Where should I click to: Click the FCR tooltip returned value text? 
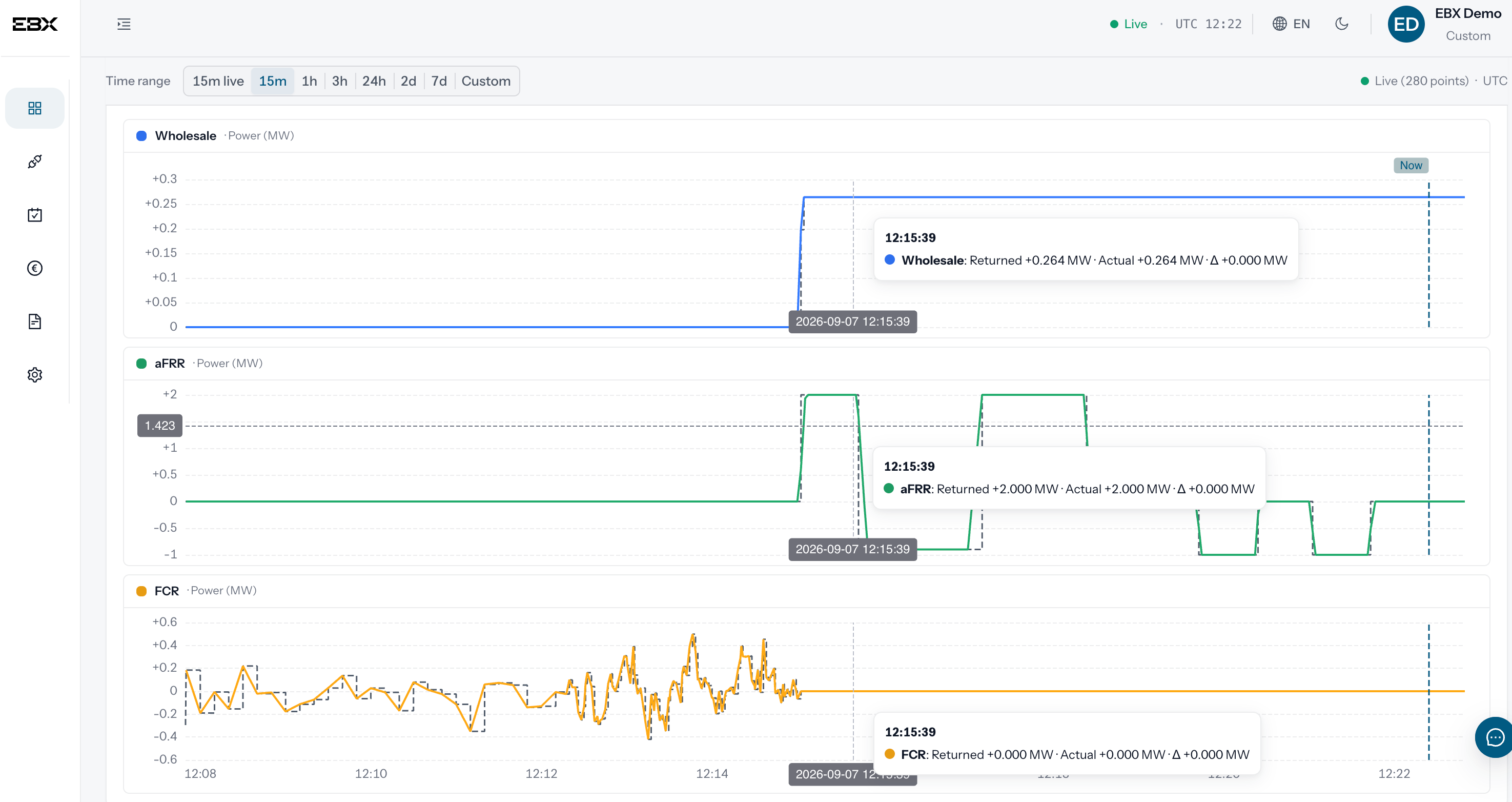[x=993, y=755]
